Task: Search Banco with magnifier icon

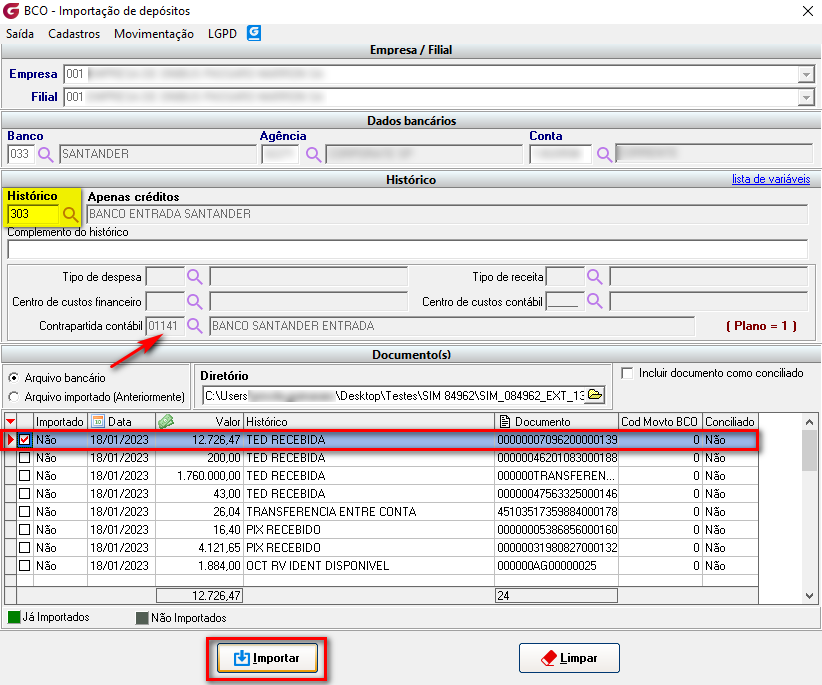Action: click(46, 155)
